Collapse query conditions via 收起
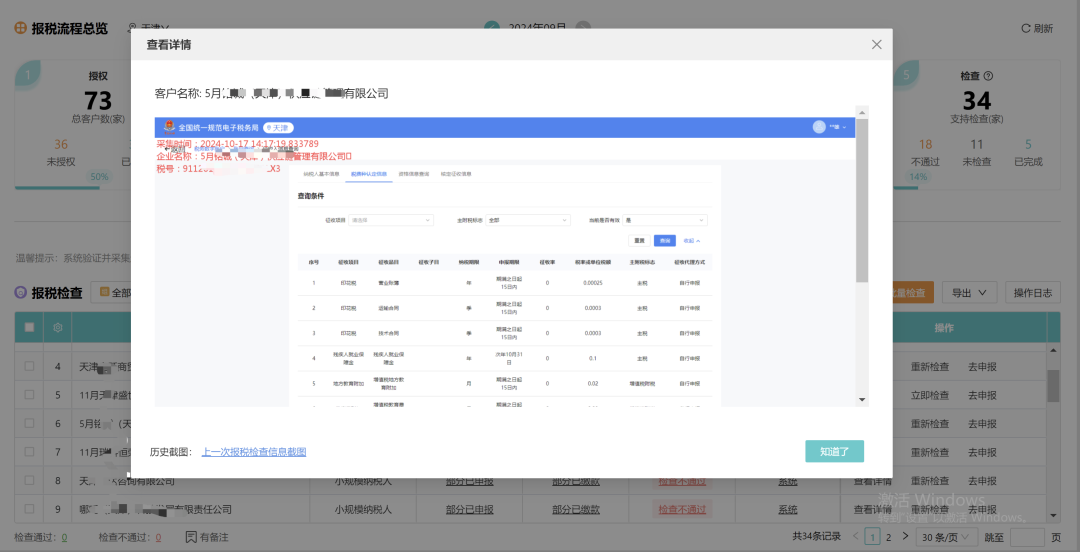The height and width of the screenshot is (552, 1080). pos(692,241)
